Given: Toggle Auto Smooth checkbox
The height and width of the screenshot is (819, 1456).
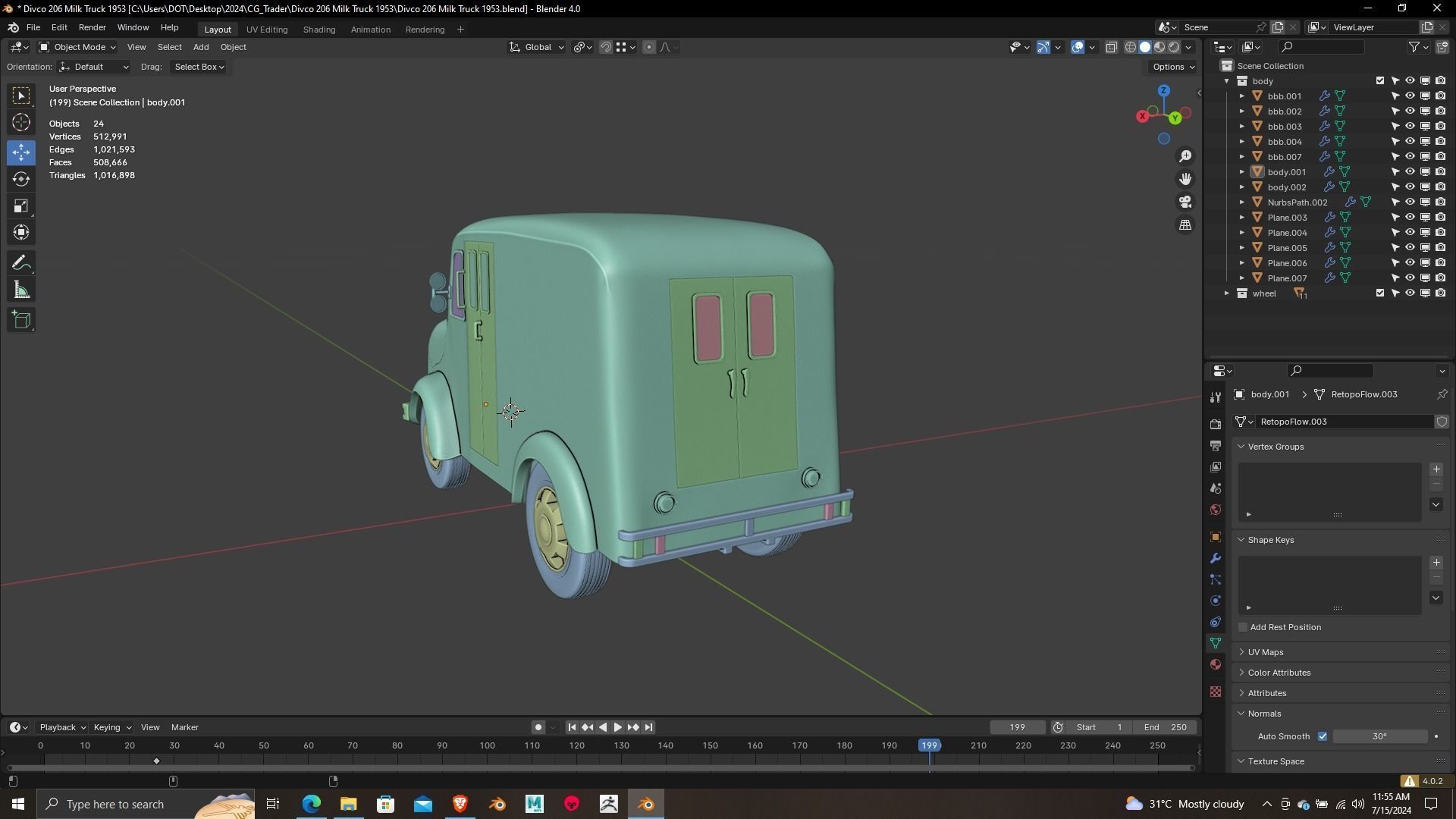Looking at the screenshot, I should [x=1323, y=736].
